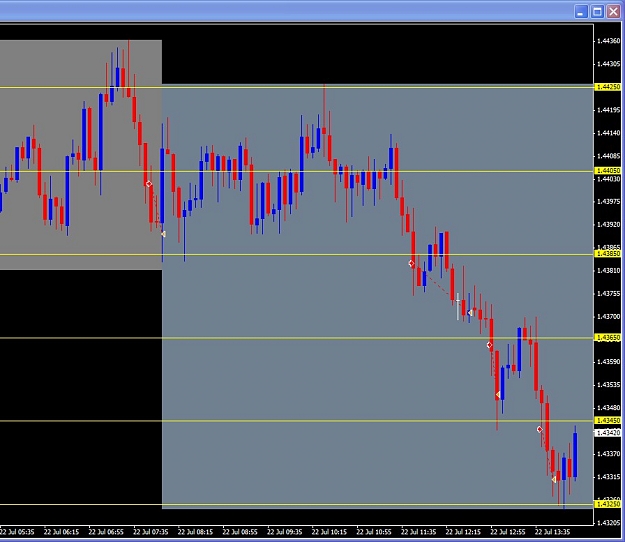Screen dimensions: 625x542
Task: Click the 1.43755 price axis label
Action: pyautogui.click(x=608, y=294)
